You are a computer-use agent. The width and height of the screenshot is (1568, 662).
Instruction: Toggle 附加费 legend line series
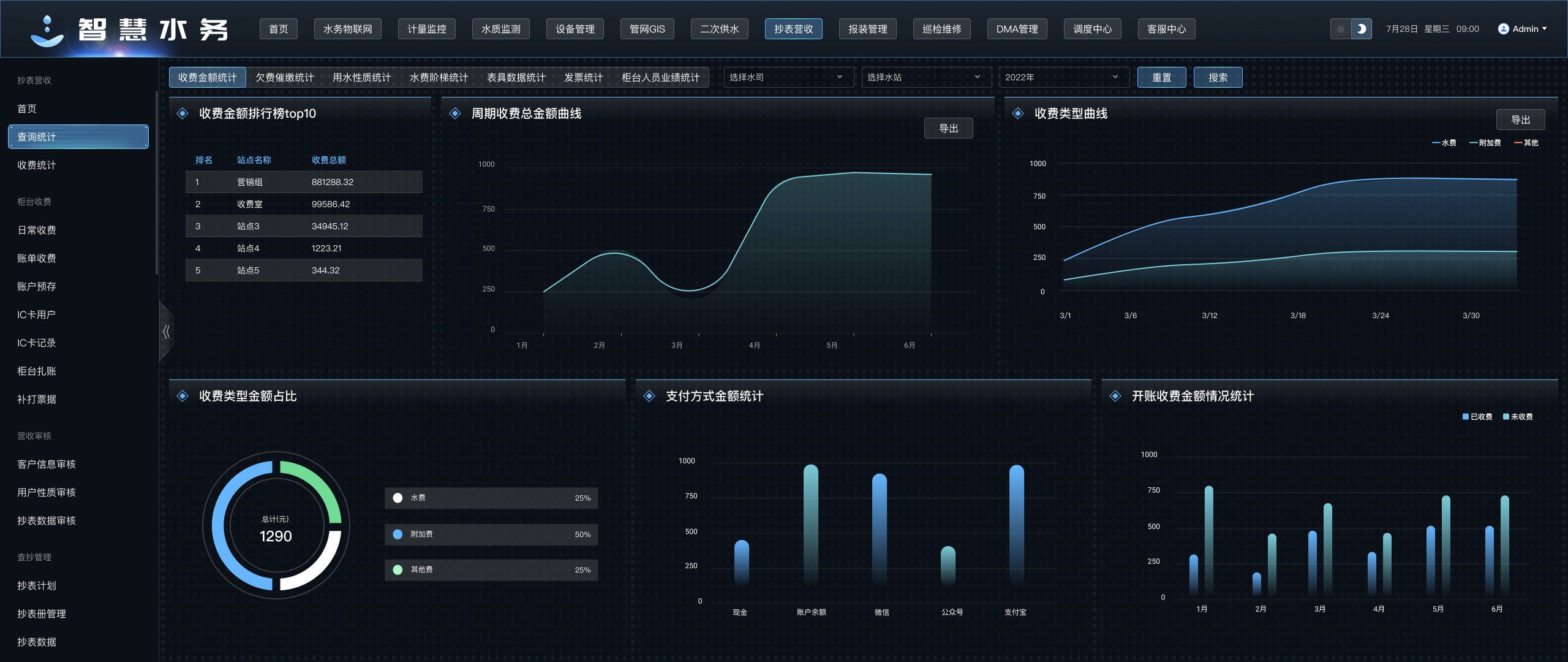(1485, 143)
